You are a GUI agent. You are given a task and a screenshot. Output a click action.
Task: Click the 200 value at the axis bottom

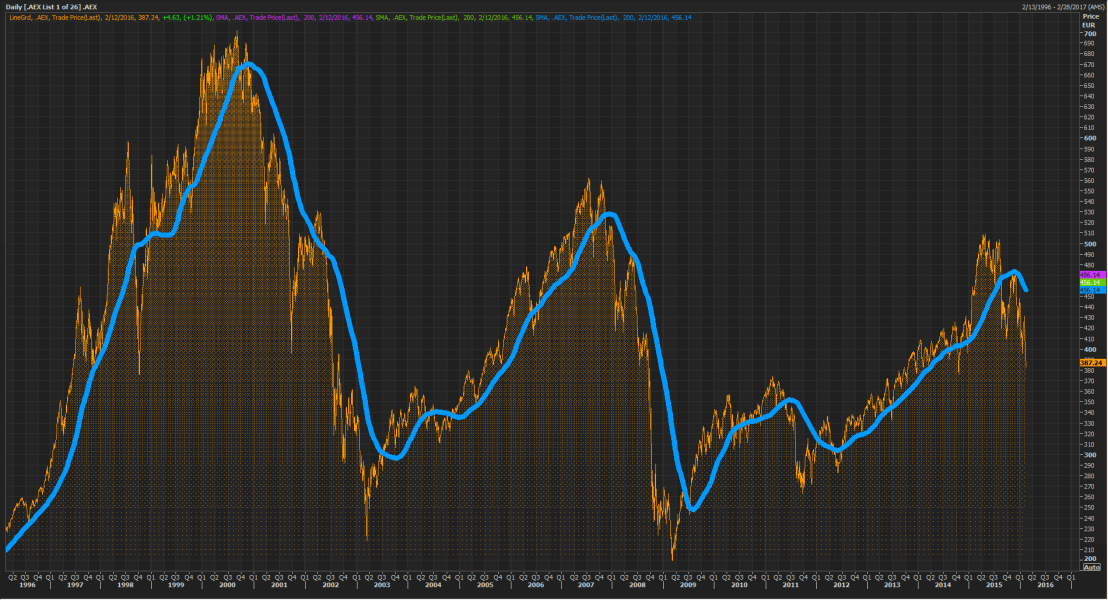tap(1089, 558)
